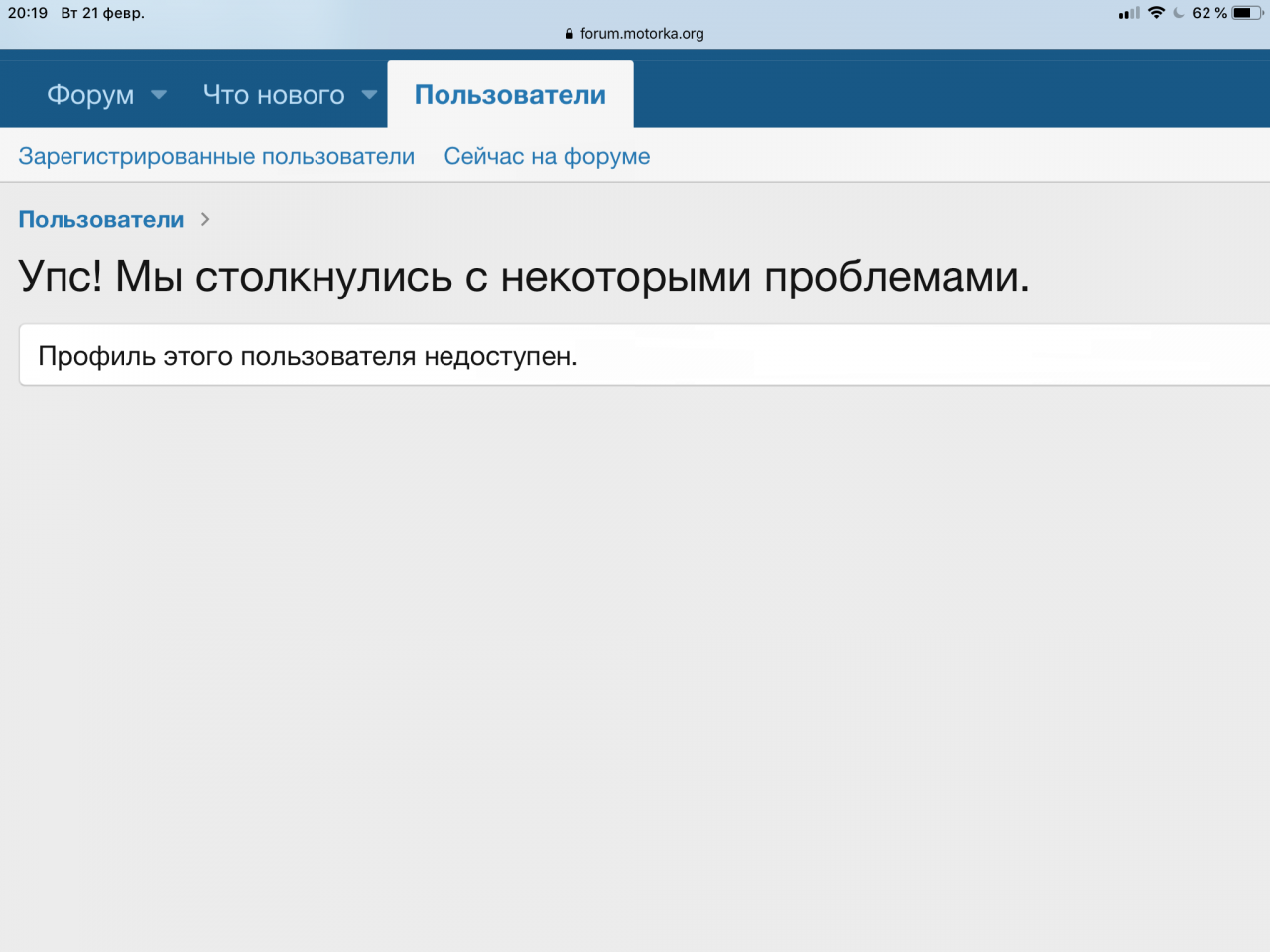Tap the forum.motorka.org address bar
1270x952 pixels.
click(641, 34)
